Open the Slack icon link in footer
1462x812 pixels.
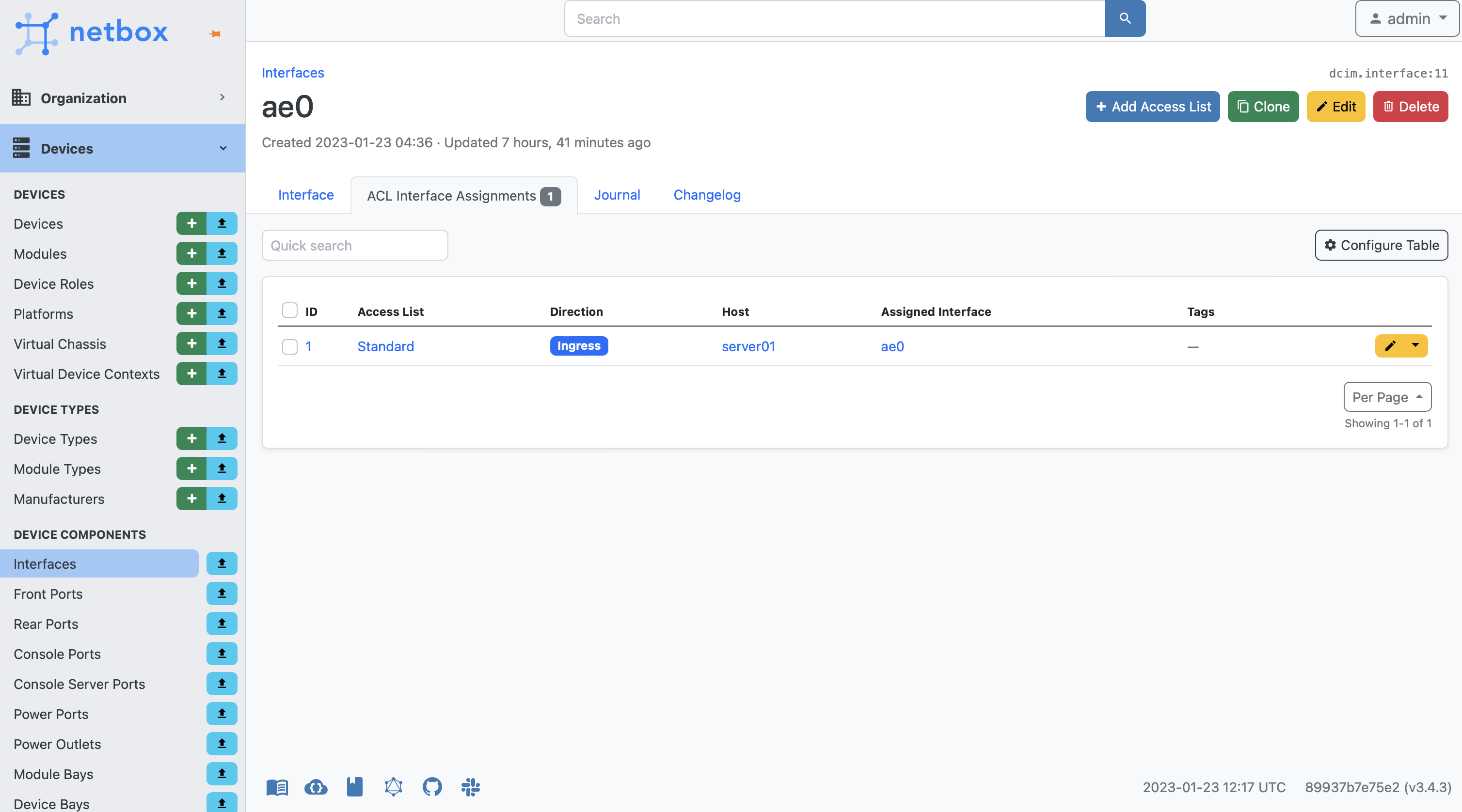471,786
